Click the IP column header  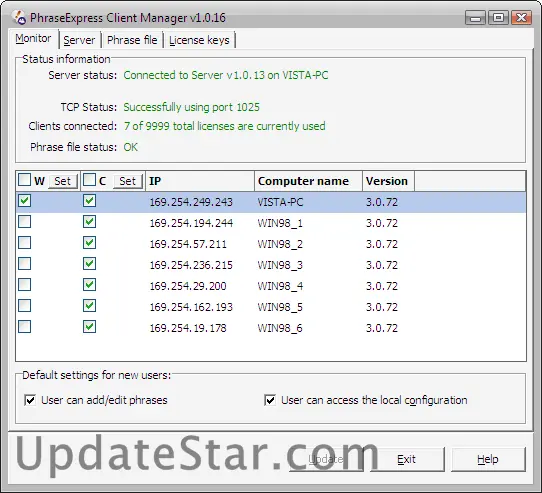tap(200, 181)
